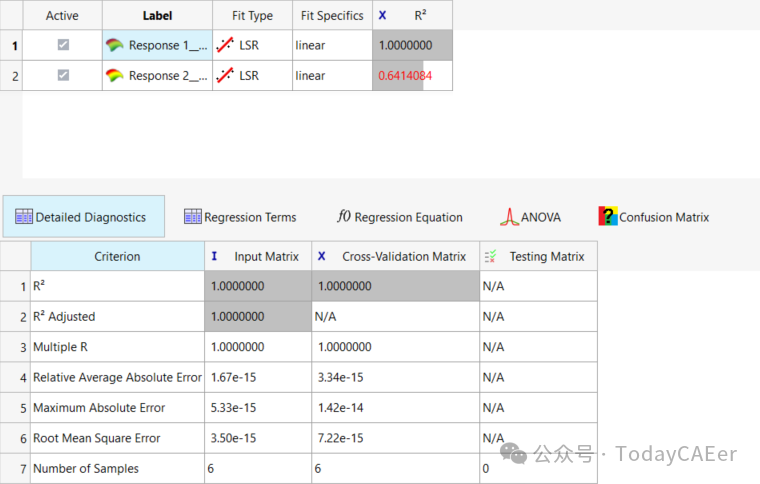Click the Fit Specifics column header
The height and width of the screenshot is (484, 760).
pyautogui.click(x=332, y=16)
